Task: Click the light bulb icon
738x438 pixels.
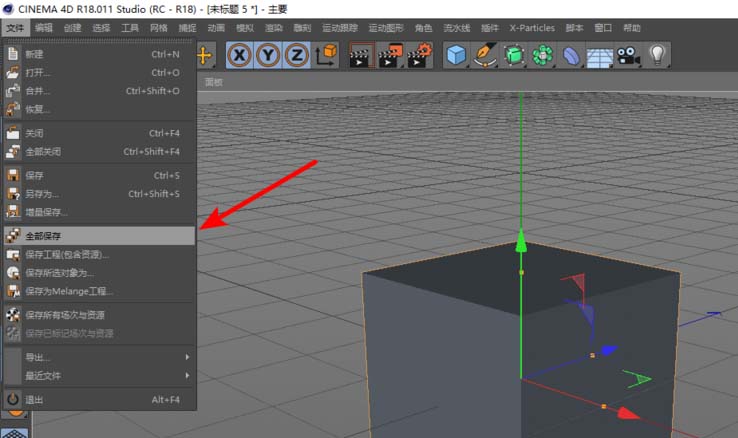Action: [x=658, y=56]
